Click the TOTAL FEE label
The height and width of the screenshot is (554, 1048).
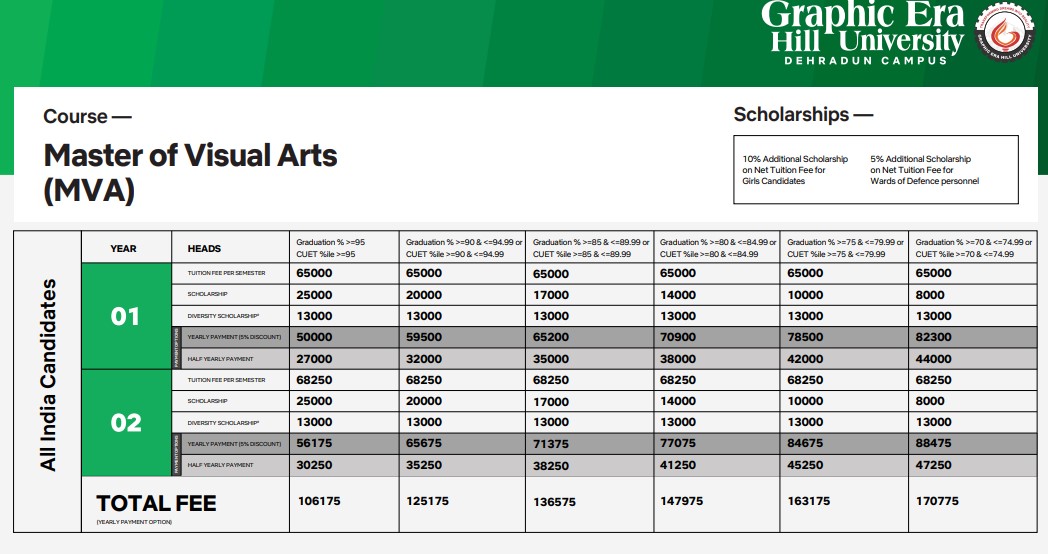pos(156,503)
